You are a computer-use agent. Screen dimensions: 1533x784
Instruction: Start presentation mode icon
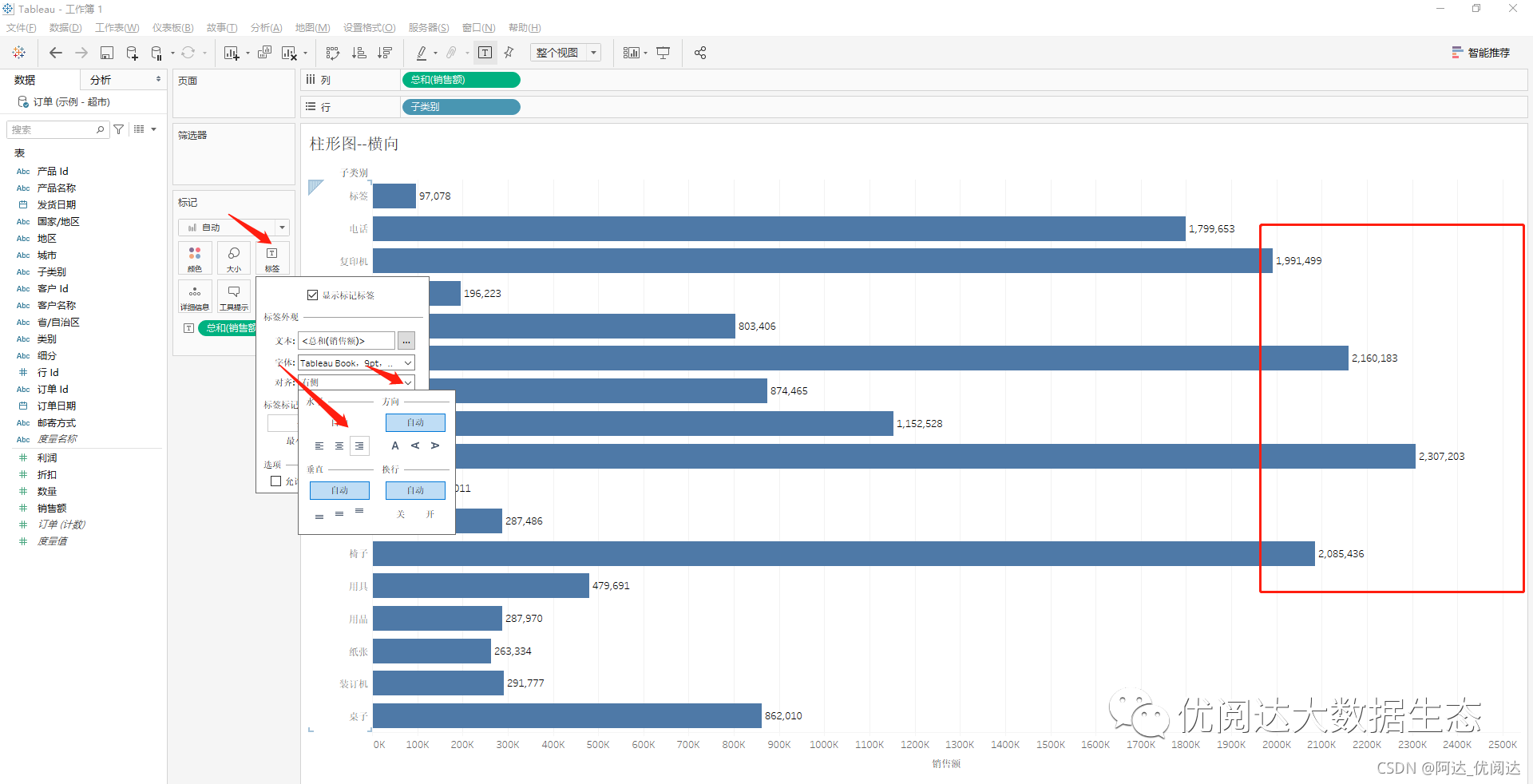pos(663,53)
